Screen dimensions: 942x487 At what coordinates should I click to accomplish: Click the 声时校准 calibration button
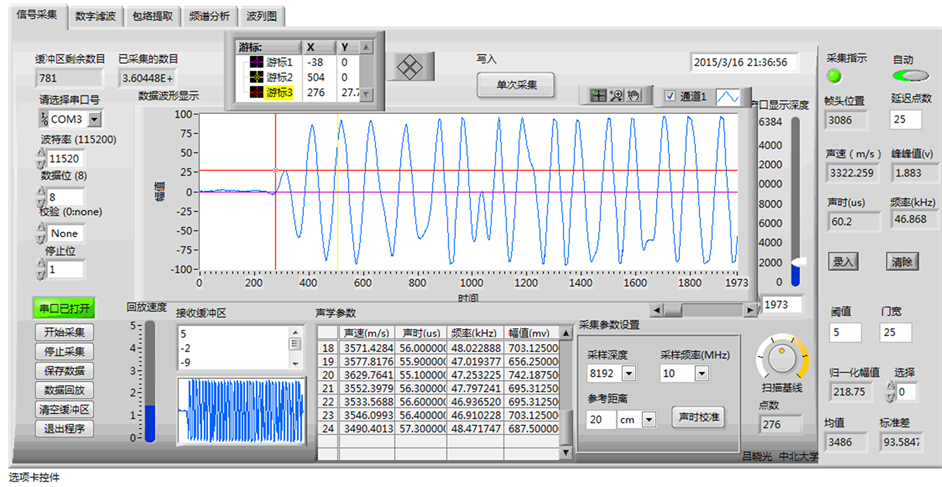point(698,416)
